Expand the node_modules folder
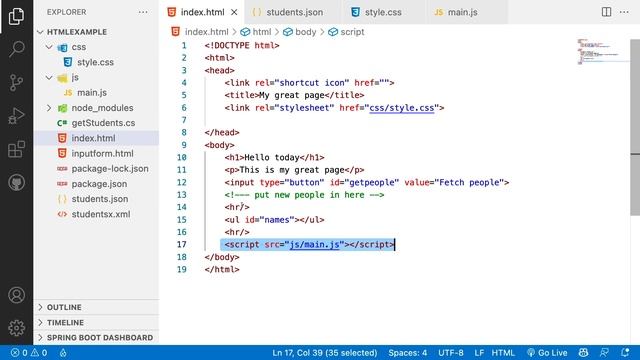The height and width of the screenshot is (360, 640). [x=49, y=108]
